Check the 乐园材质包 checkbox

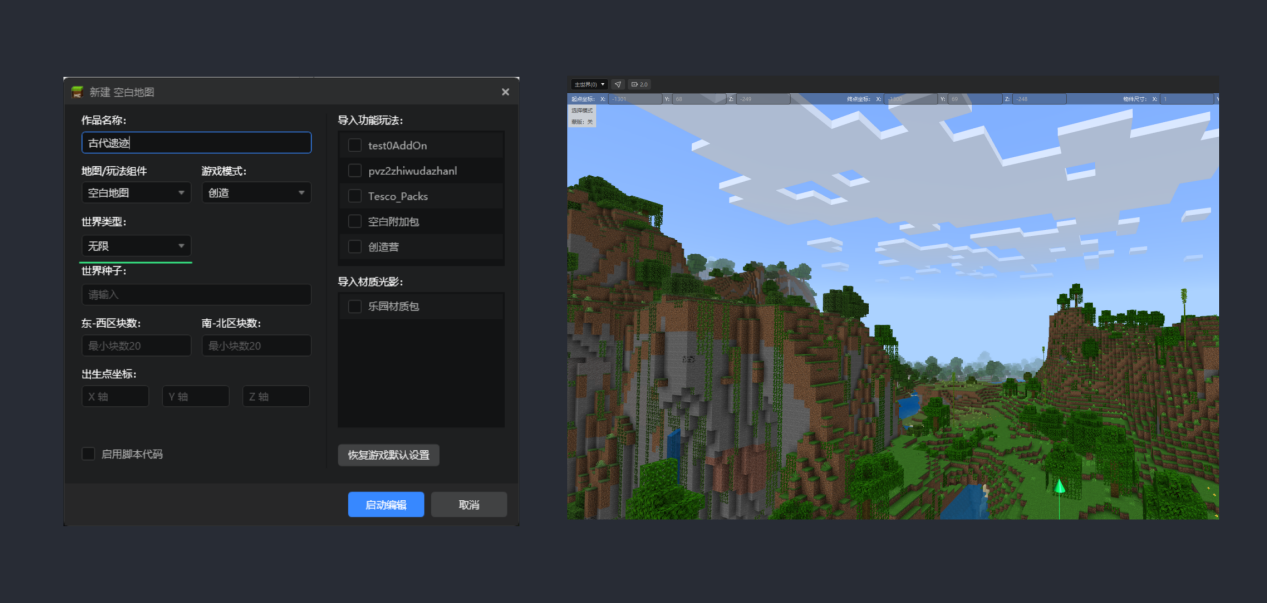354,306
